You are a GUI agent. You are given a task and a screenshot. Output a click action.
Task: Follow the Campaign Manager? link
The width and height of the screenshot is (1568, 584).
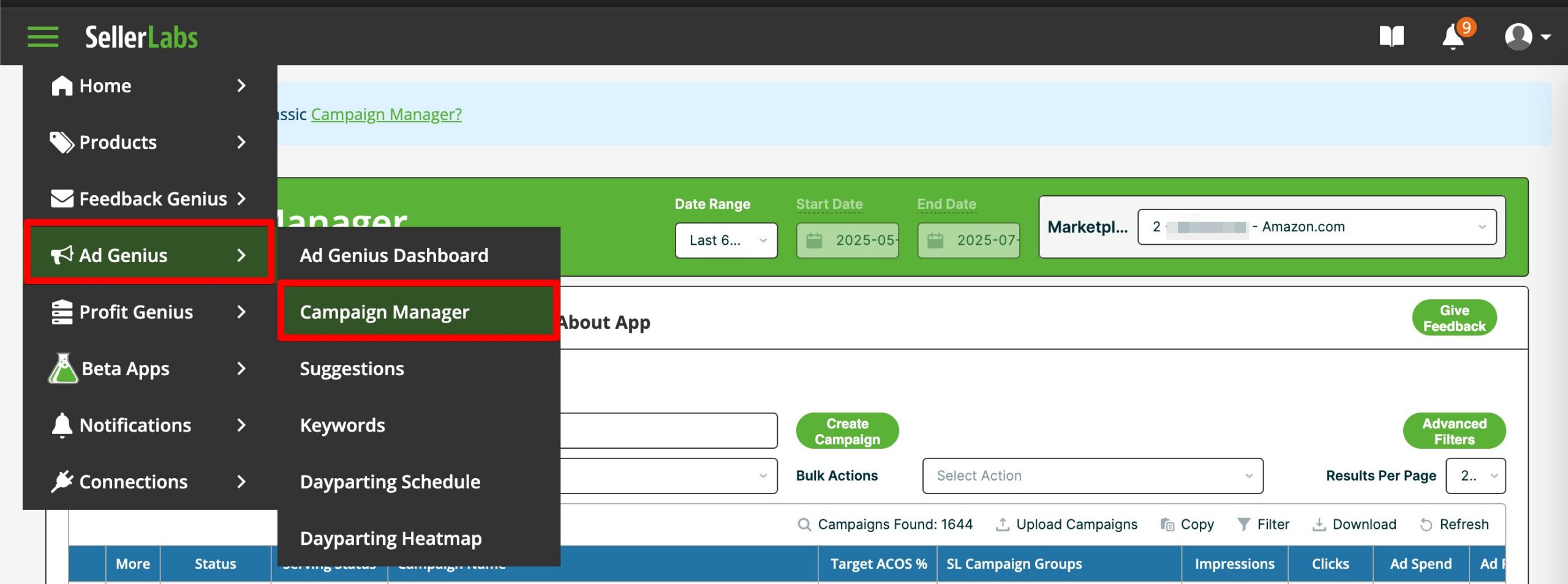point(386,114)
